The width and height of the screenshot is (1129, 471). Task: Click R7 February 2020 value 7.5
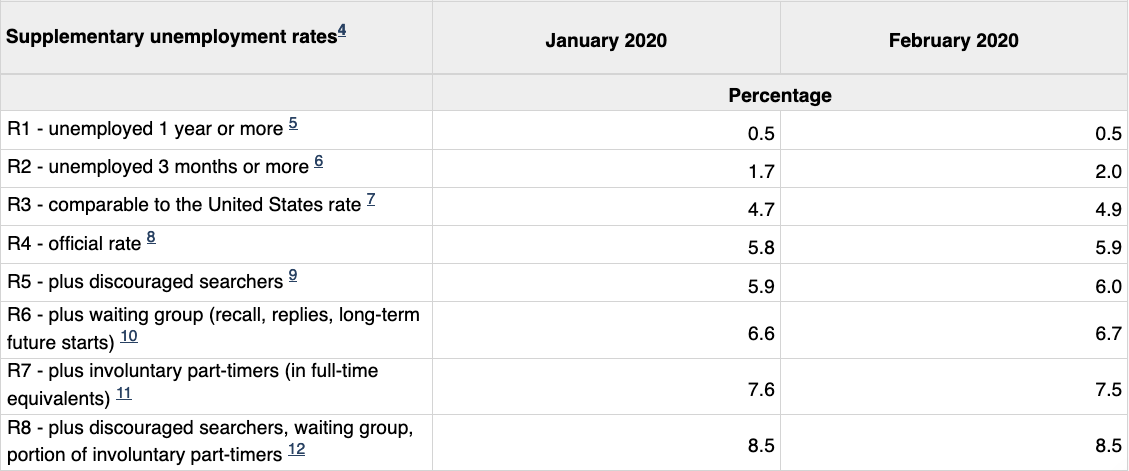click(1108, 390)
